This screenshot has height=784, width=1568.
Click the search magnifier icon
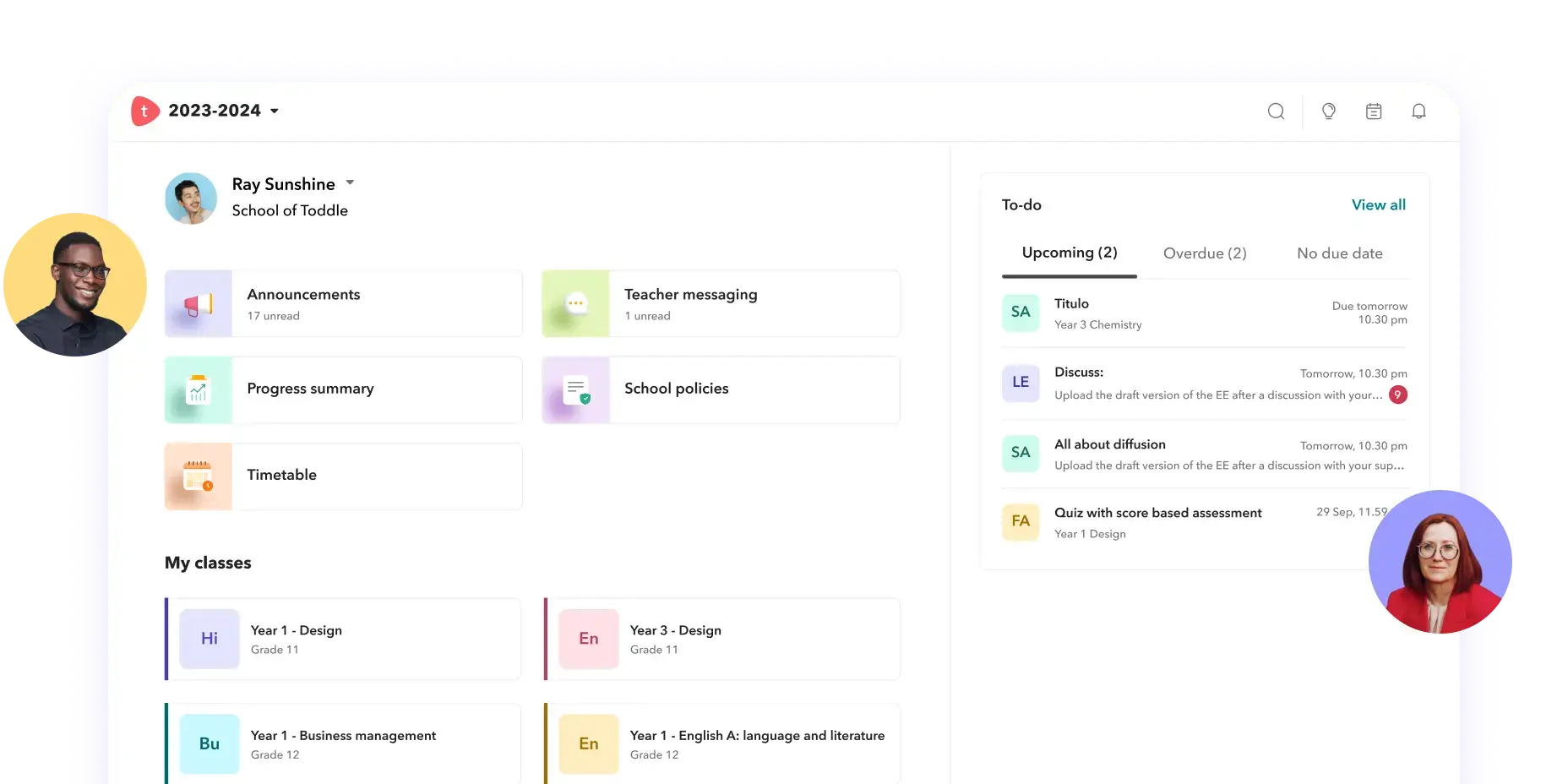[x=1276, y=112]
